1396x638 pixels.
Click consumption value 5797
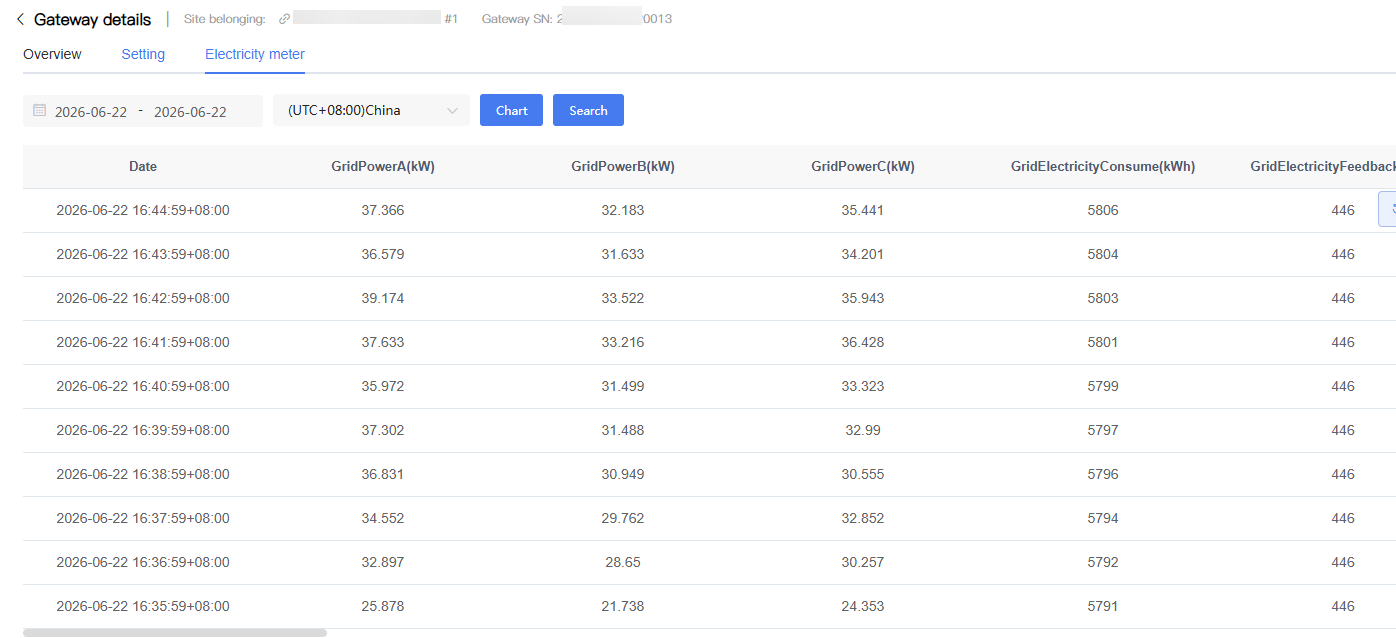tap(1103, 431)
